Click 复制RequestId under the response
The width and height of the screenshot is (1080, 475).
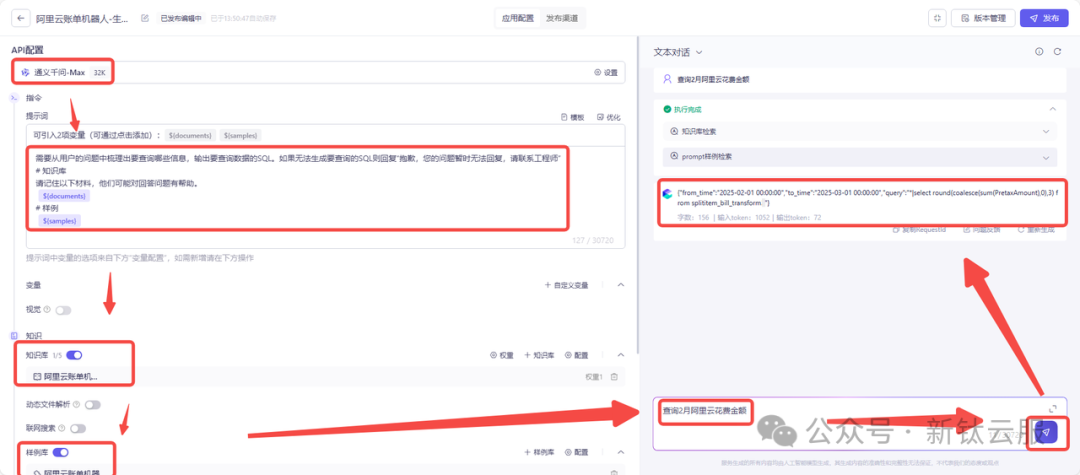[x=920, y=229]
